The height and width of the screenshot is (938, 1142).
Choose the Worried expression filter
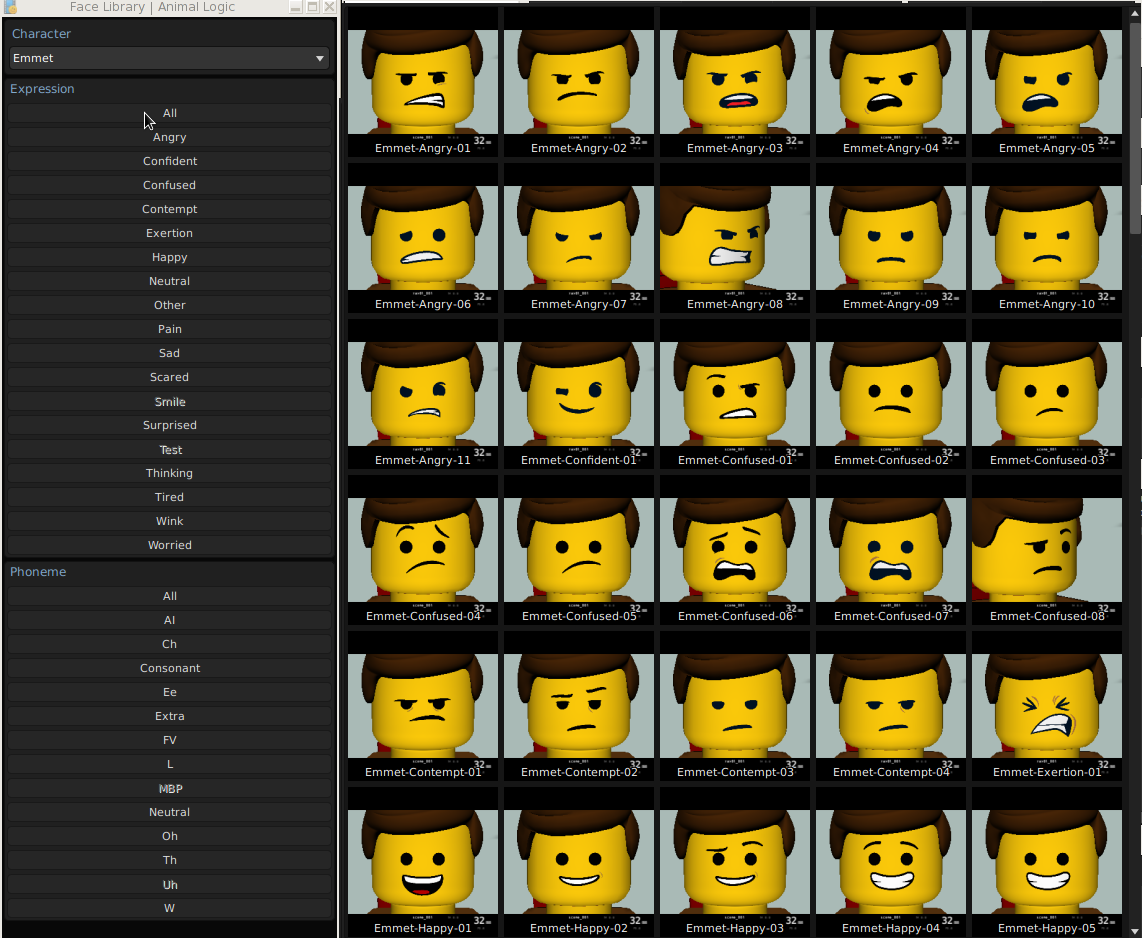tap(169, 545)
